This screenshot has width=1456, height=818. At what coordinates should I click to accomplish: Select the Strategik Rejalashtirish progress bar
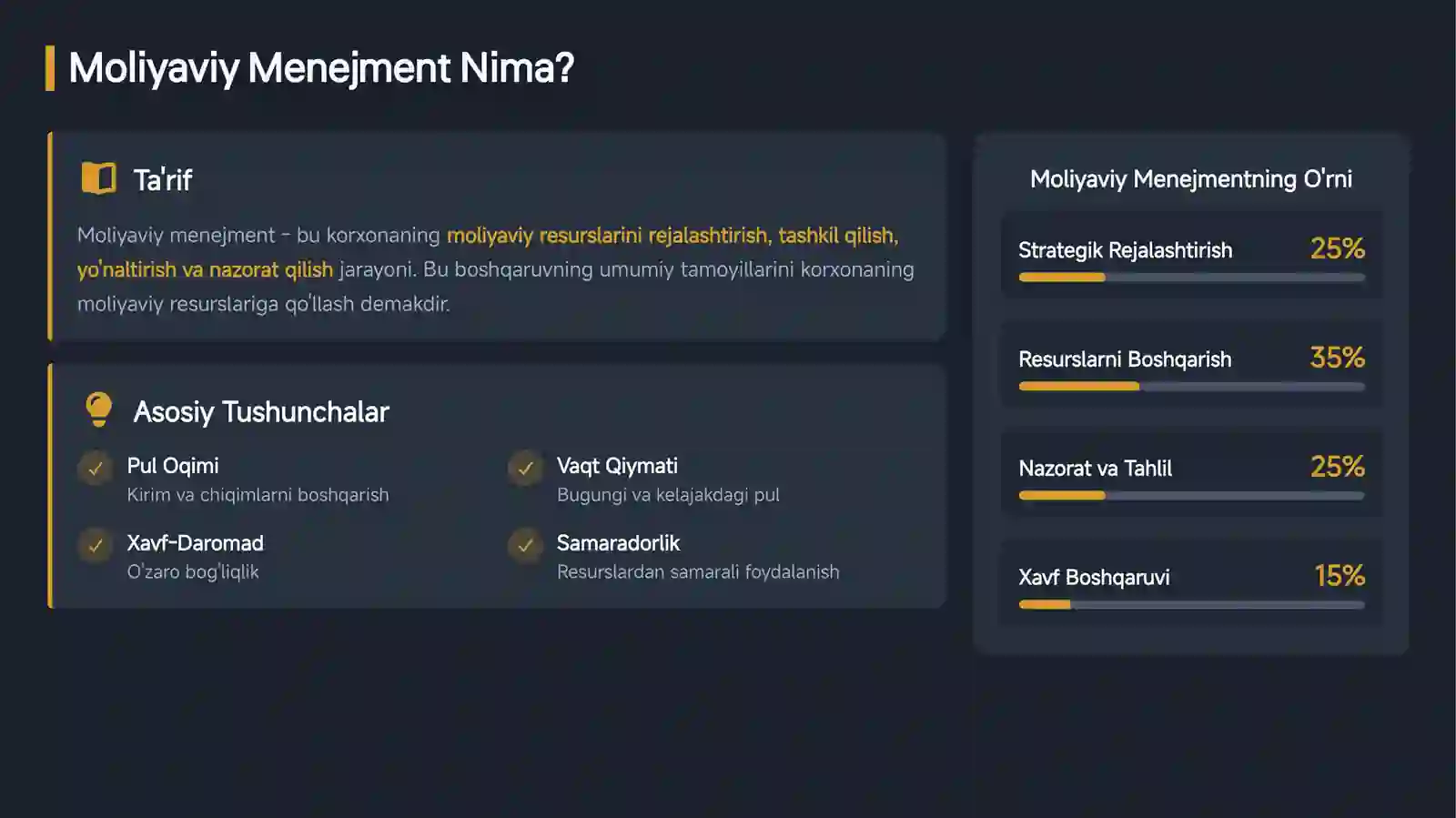1191,278
